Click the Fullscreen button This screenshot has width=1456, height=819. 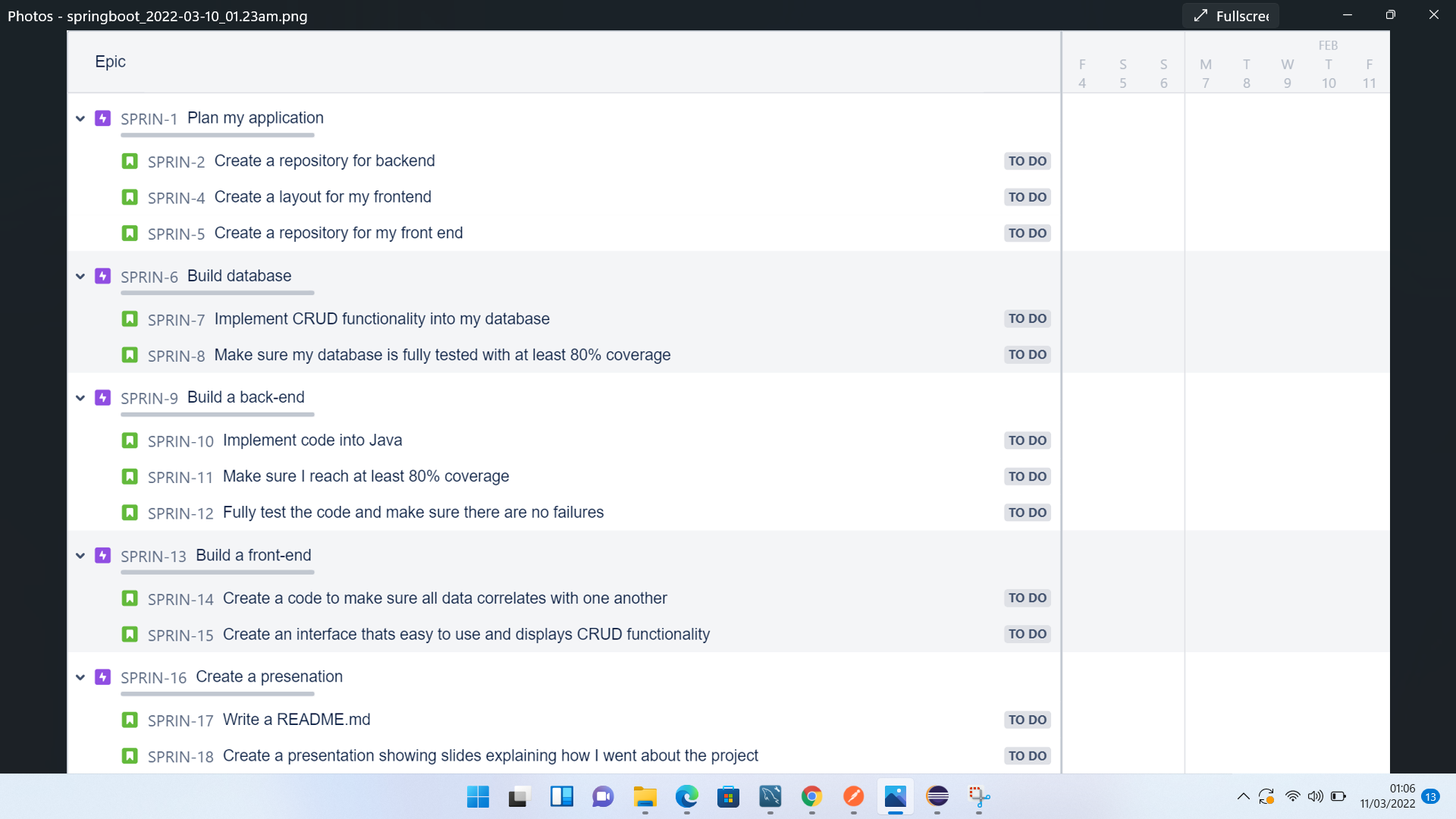click(x=1230, y=15)
